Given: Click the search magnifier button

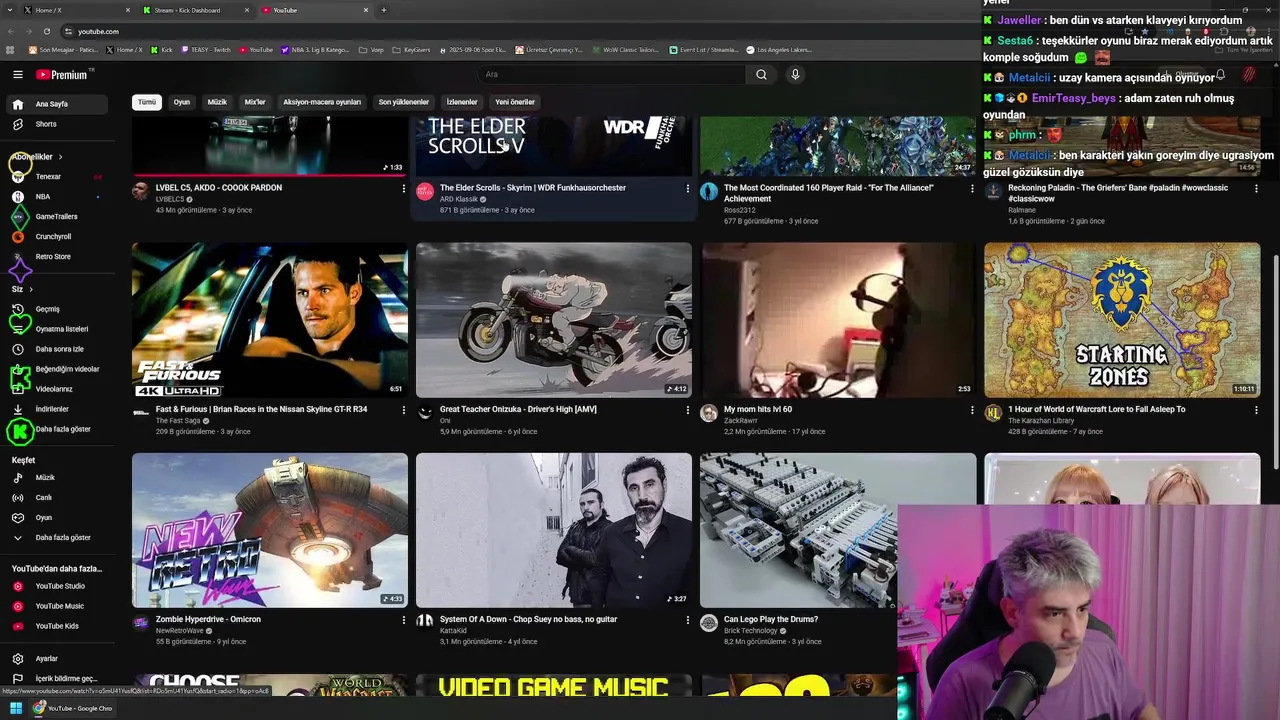Looking at the screenshot, I should pos(761,74).
